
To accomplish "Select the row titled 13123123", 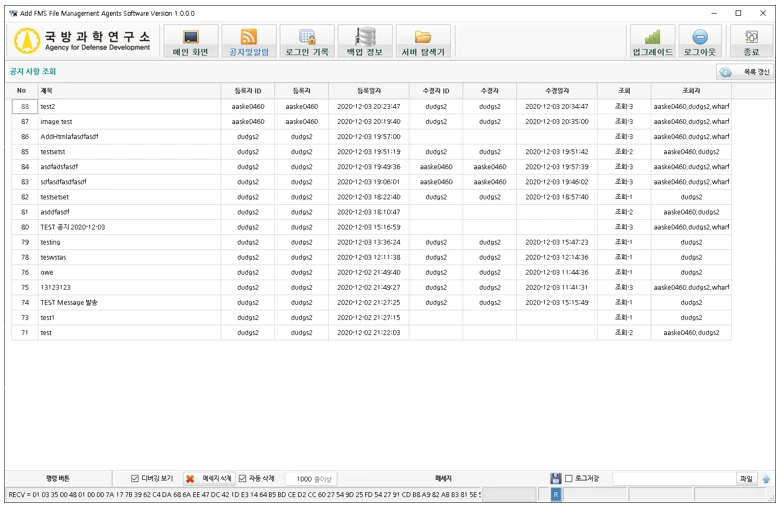I will click(371, 287).
